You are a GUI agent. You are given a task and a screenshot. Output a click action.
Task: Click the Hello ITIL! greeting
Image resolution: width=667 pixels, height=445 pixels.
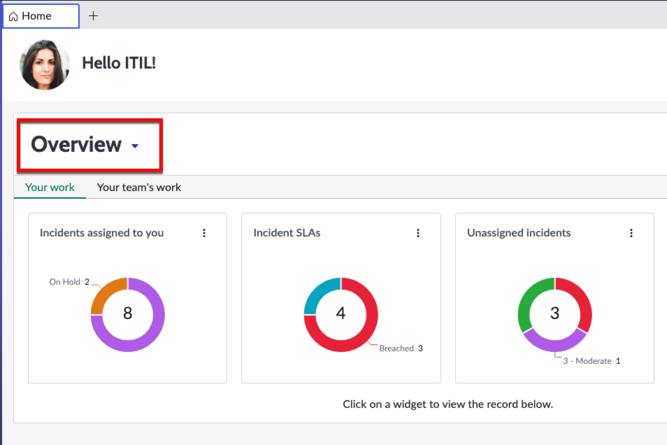119,63
